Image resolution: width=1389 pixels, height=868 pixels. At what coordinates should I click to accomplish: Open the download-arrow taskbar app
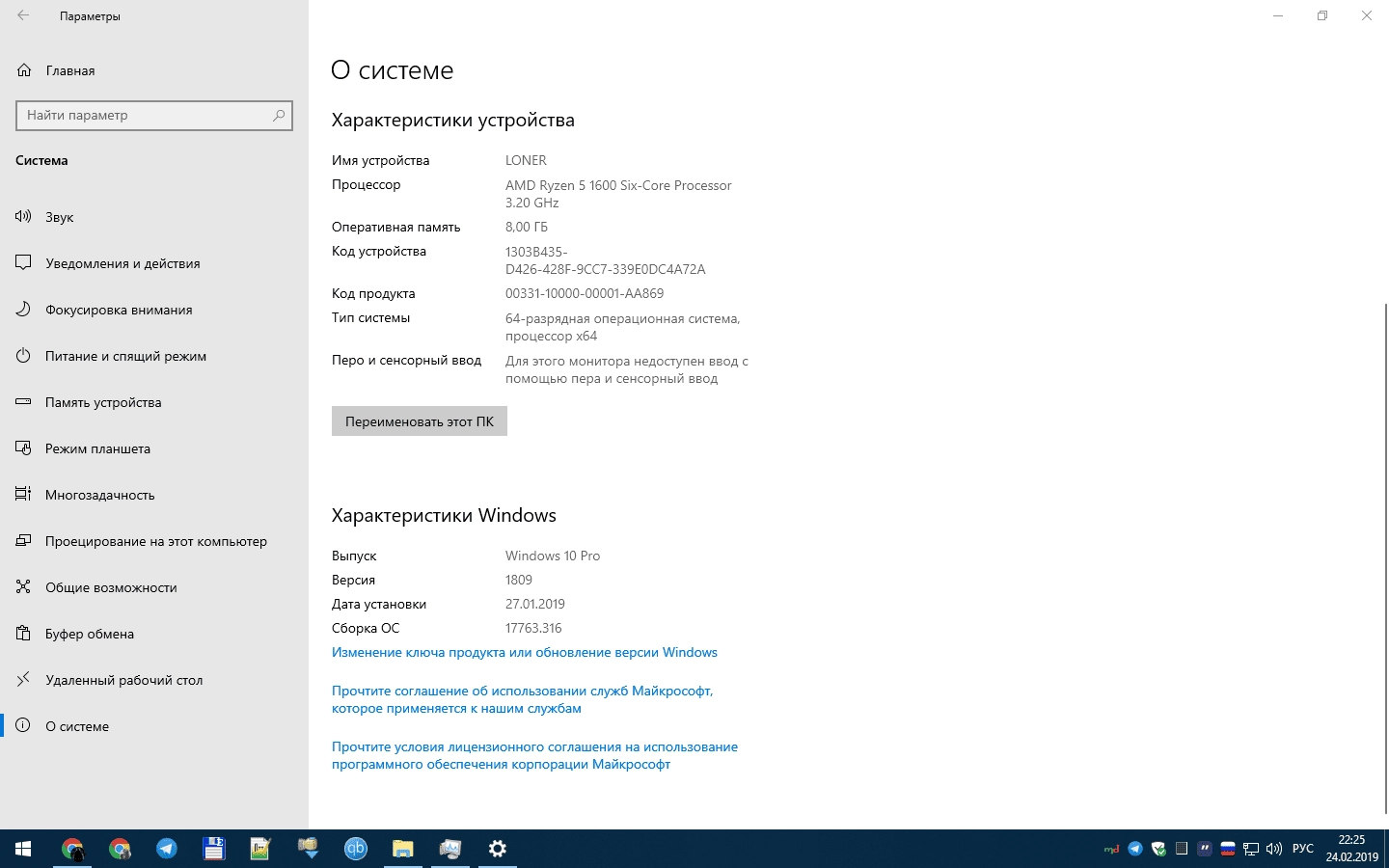pyautogui.click(x=309, y=849)
